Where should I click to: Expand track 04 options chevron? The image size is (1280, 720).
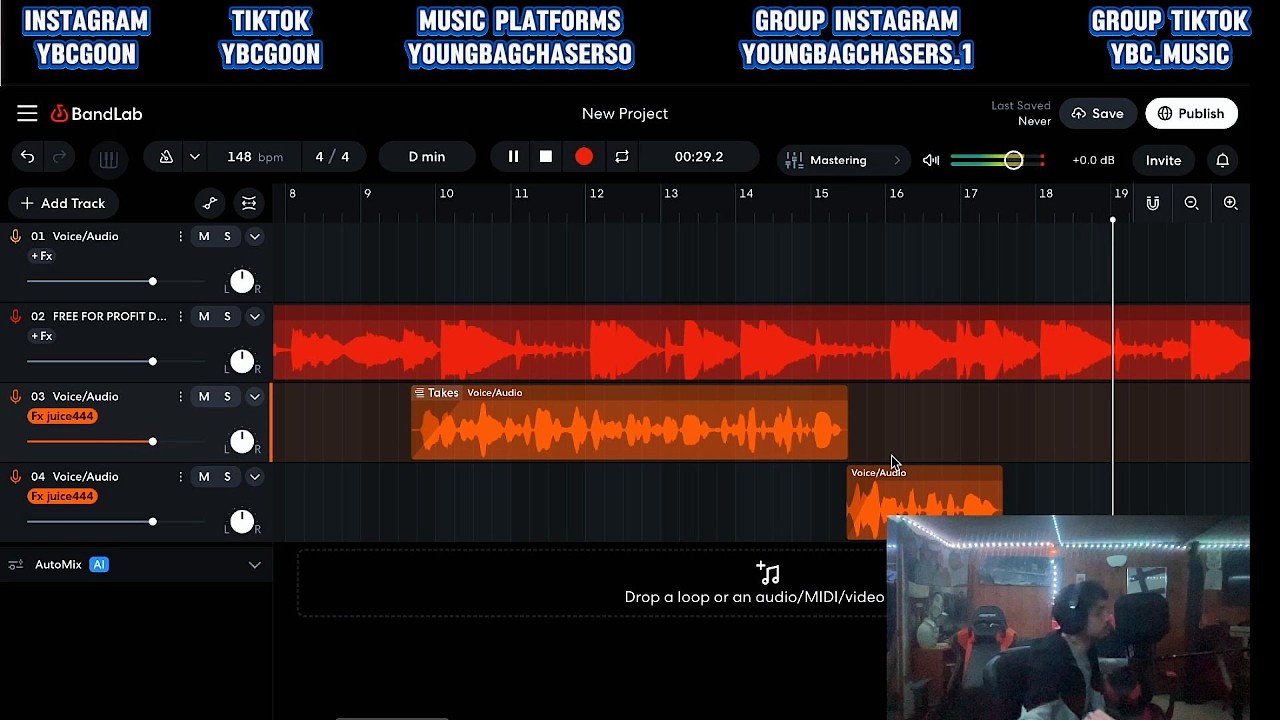255,477
